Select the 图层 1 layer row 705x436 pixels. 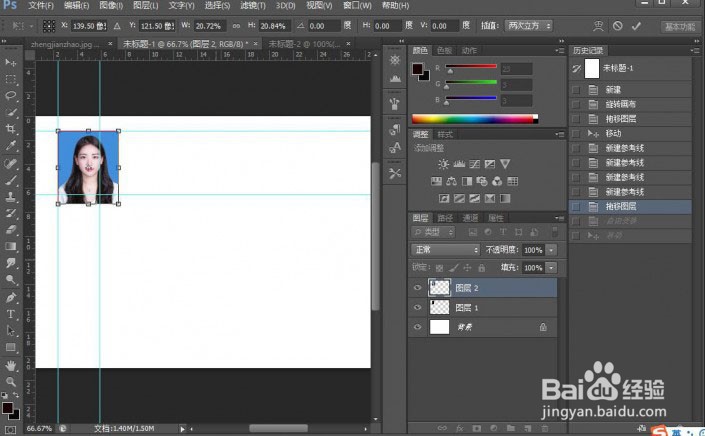pyautogui.click(x=483, y=307)
